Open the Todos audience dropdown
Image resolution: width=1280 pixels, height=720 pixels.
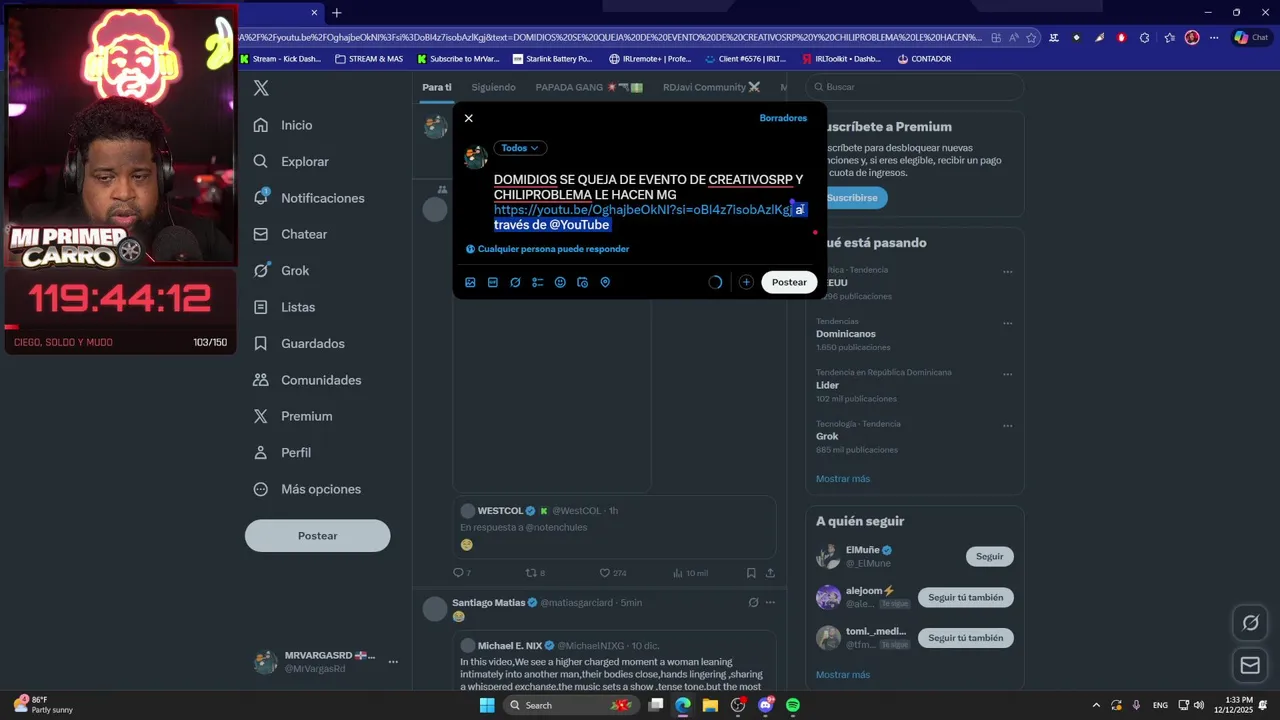point(520,148)
